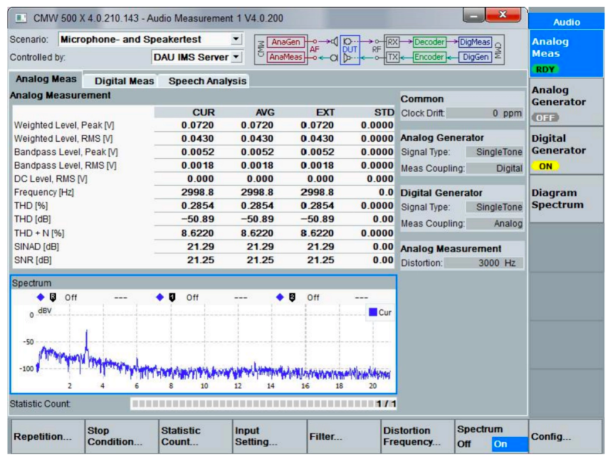Click the AVG column header

pos(265,112)
